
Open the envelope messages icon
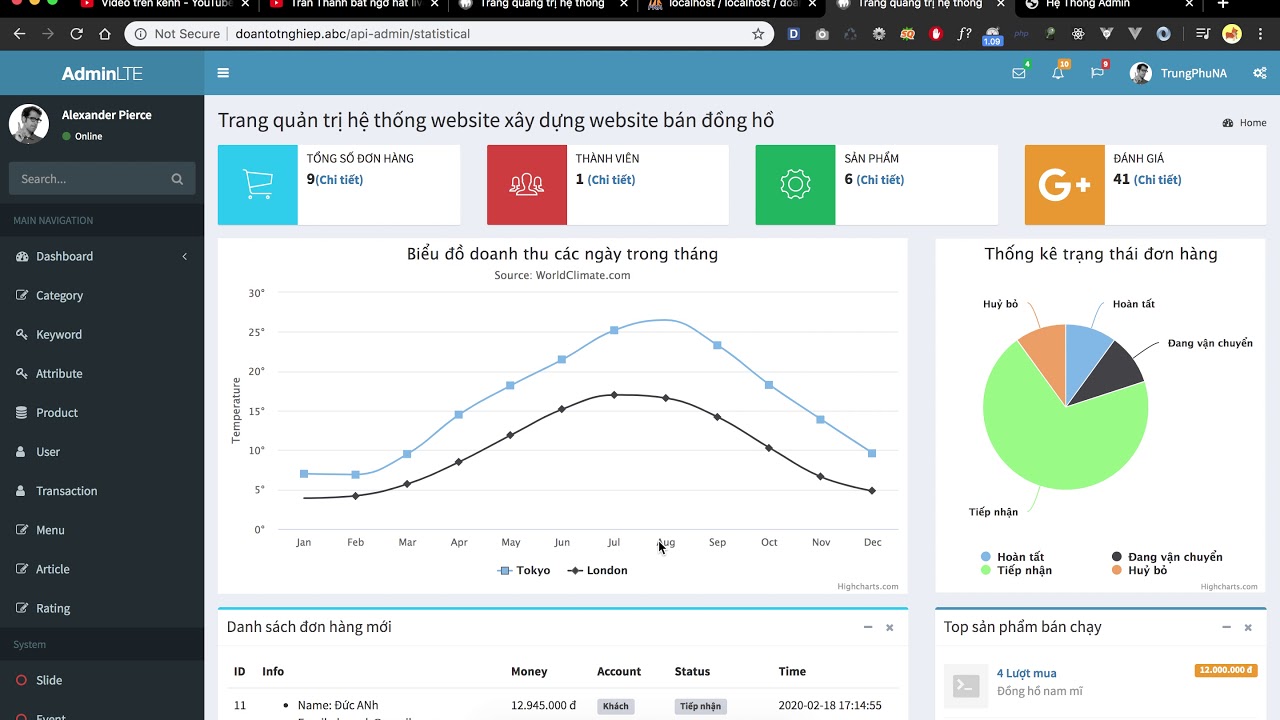coord(1019,73)
